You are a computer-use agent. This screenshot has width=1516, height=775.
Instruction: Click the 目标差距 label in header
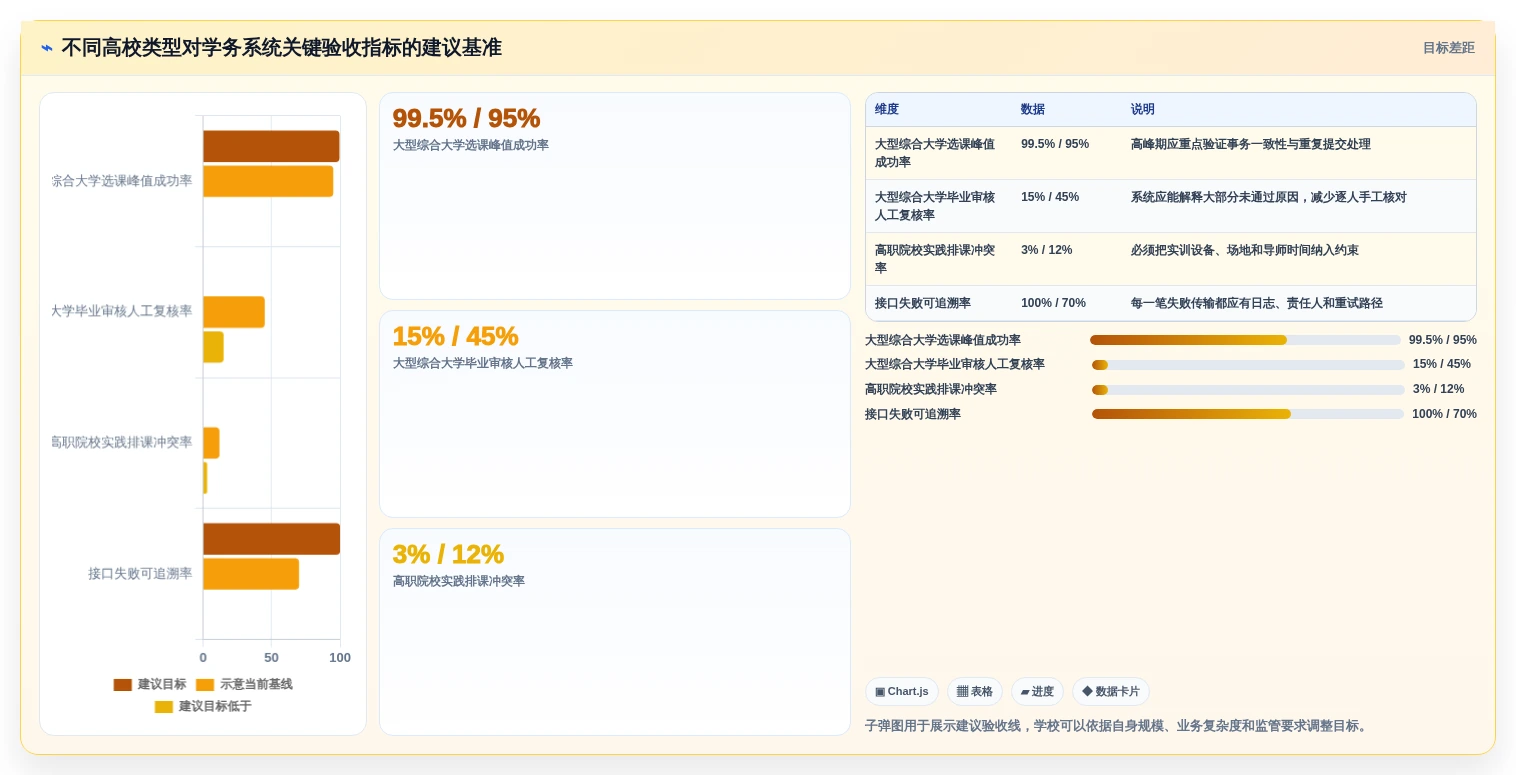1448,48
